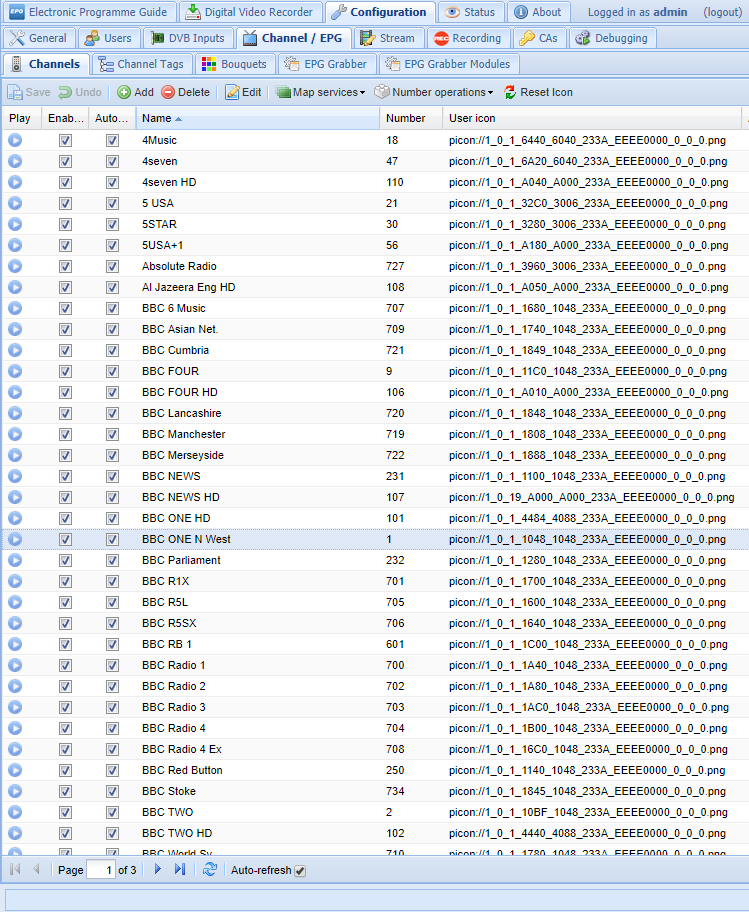This screenshot has height=912, width=749.
Task: Go to the first page
Action: (x=16, y=870)
